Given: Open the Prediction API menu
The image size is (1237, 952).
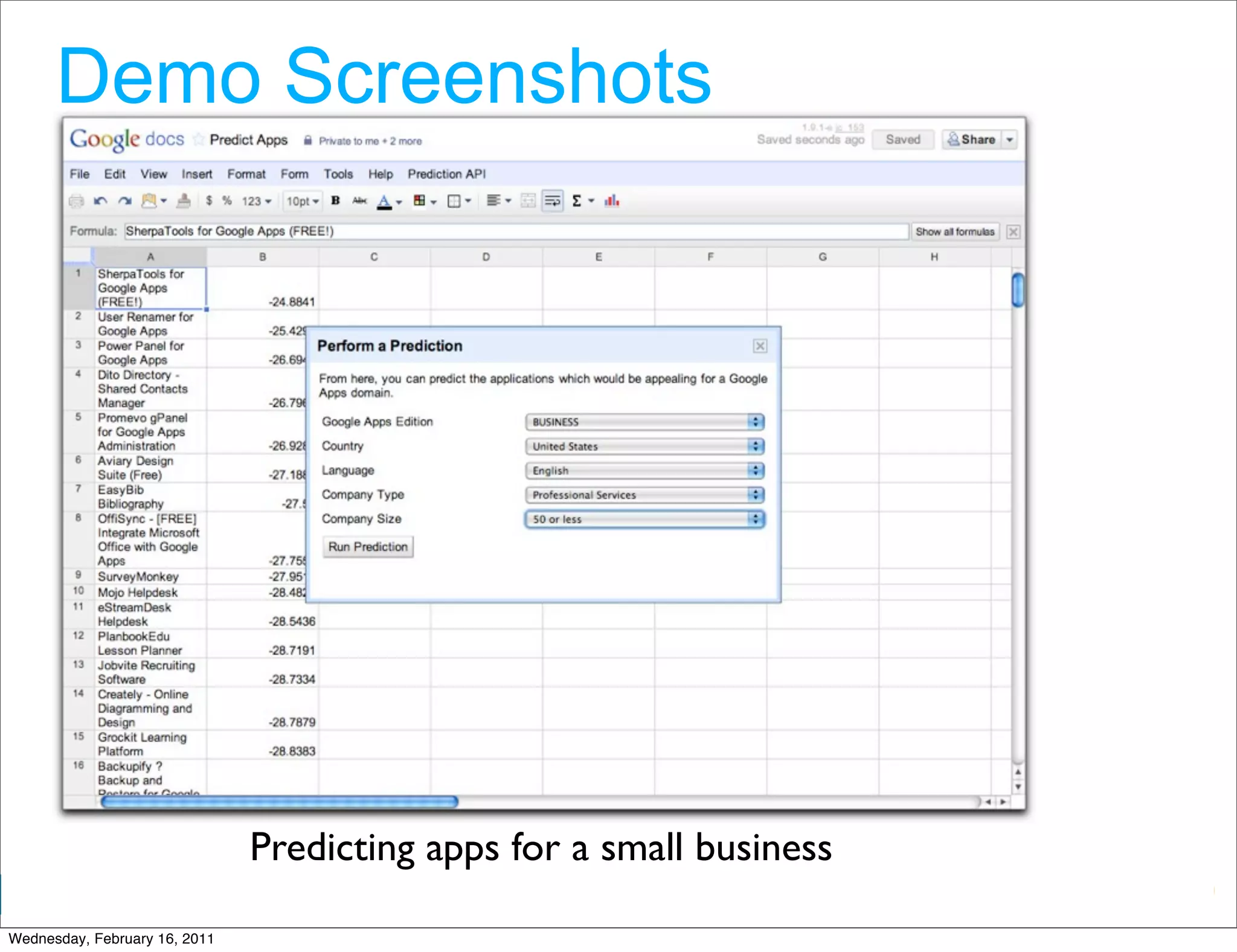Looking at the screenshot, I should click(446, 174).
